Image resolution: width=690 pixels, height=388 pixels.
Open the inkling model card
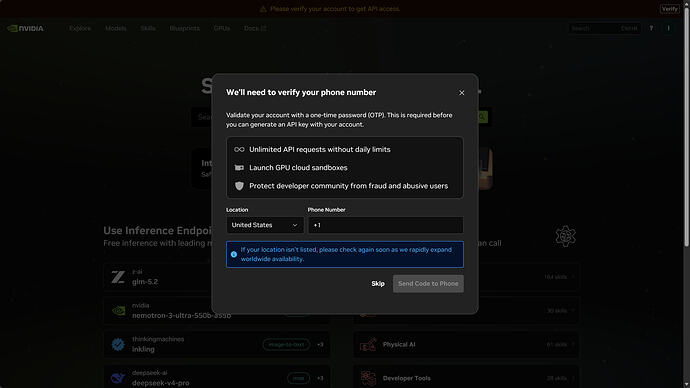[217, 344]
